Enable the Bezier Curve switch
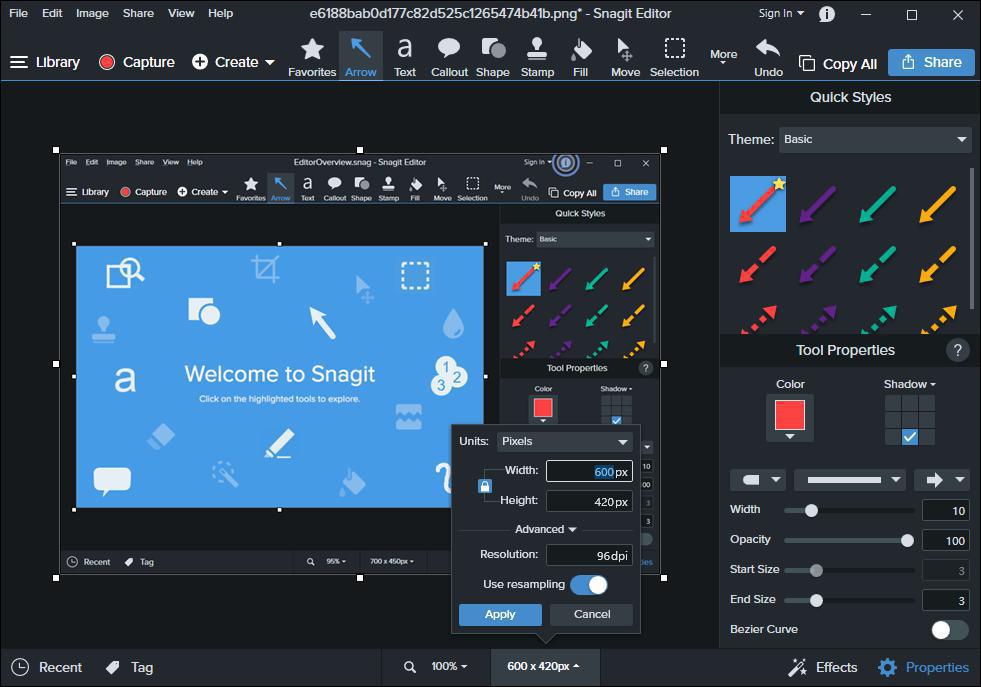 (950, 629)
